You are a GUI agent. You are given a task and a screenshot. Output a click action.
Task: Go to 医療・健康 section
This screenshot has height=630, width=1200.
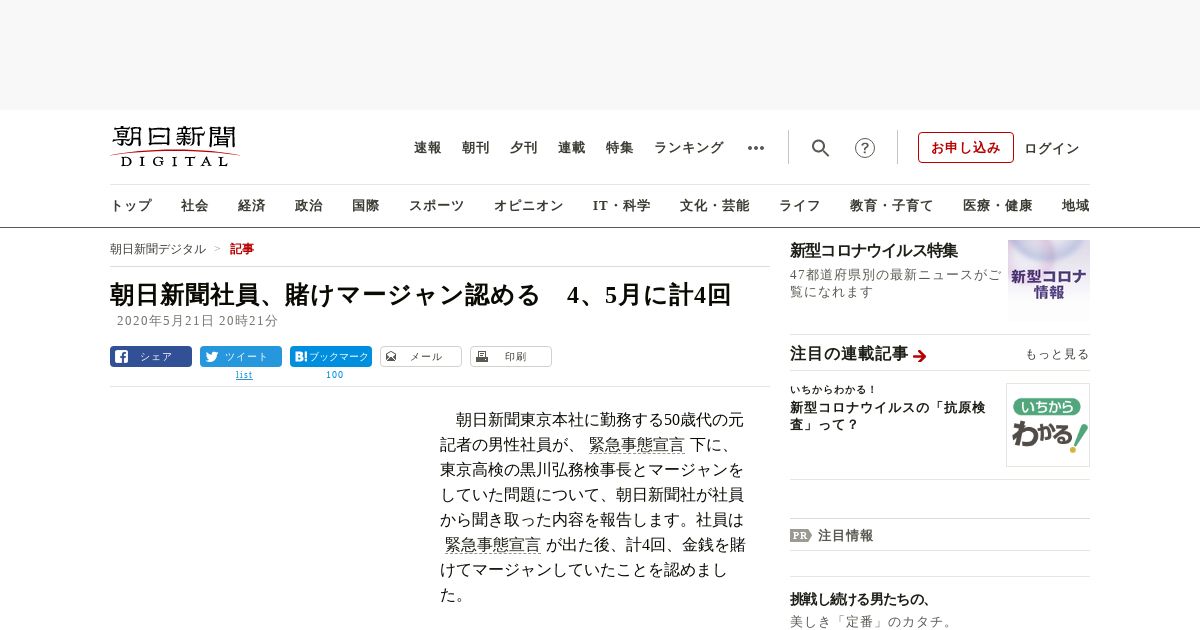pos(998,206)
